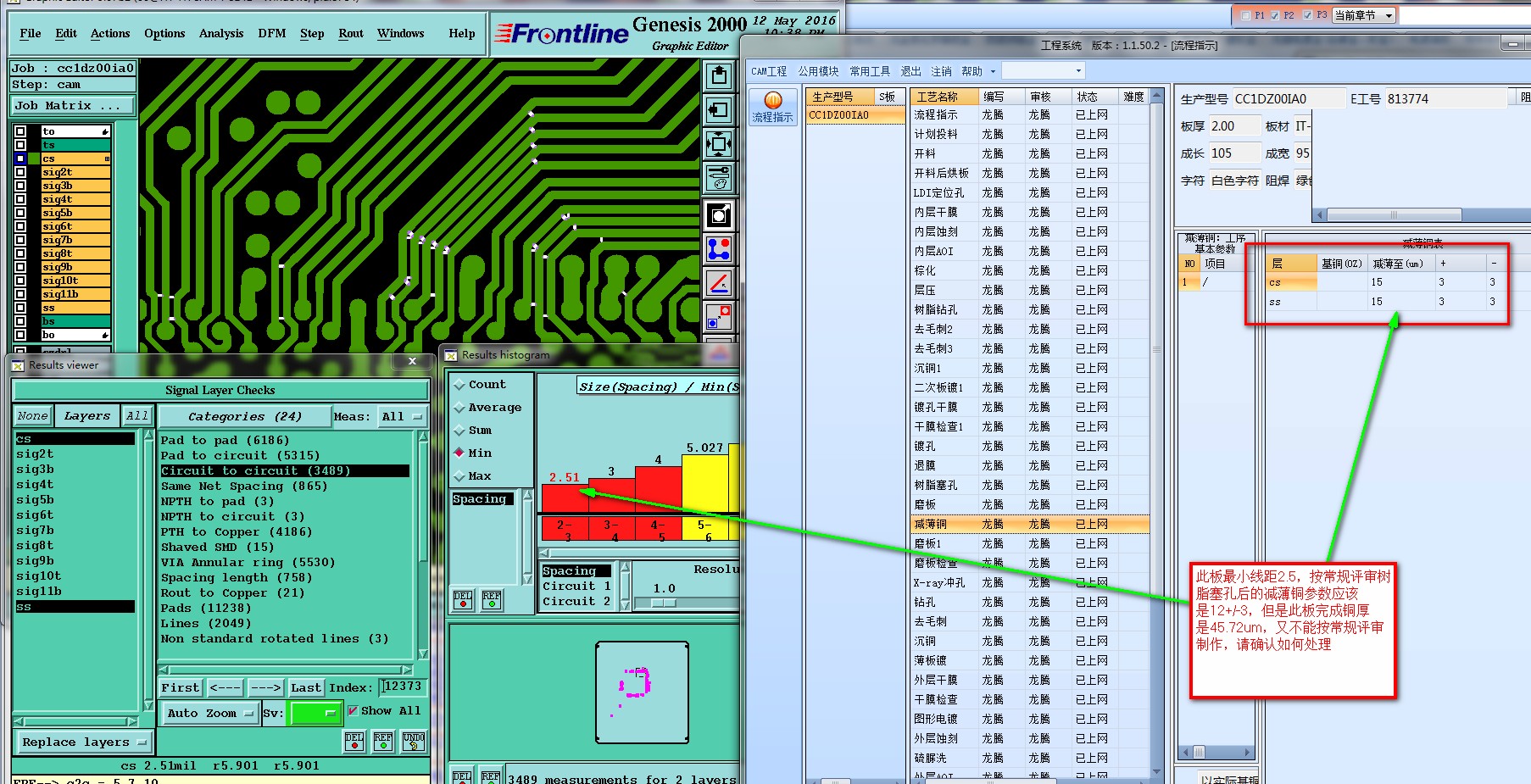
Task: Open the Rout menu
Action: coord(351,34)
